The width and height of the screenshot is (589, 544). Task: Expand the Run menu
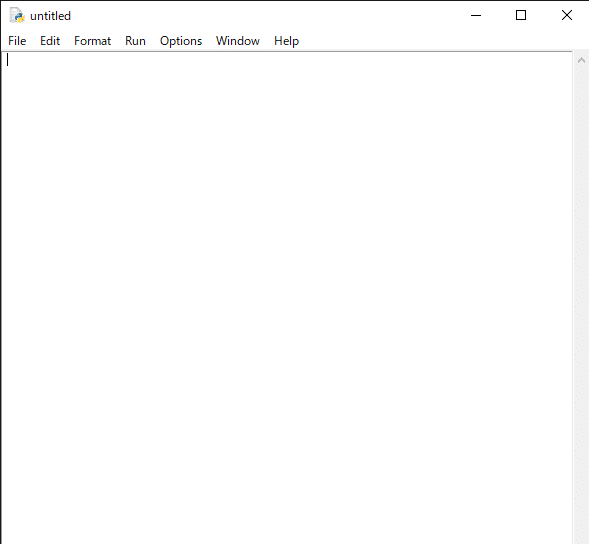coord(135,41)
